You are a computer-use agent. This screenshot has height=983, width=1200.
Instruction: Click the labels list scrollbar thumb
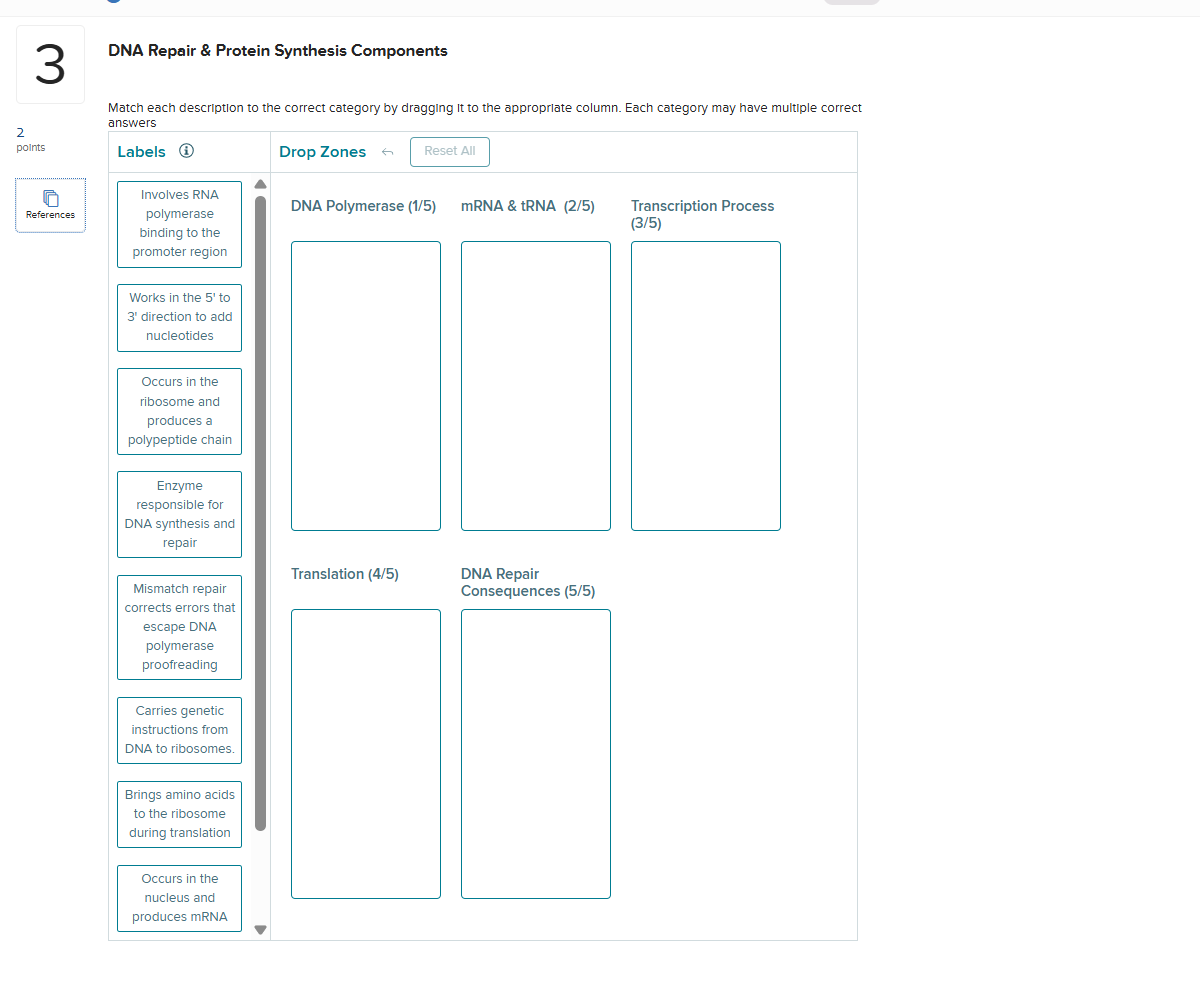[261, 513]
